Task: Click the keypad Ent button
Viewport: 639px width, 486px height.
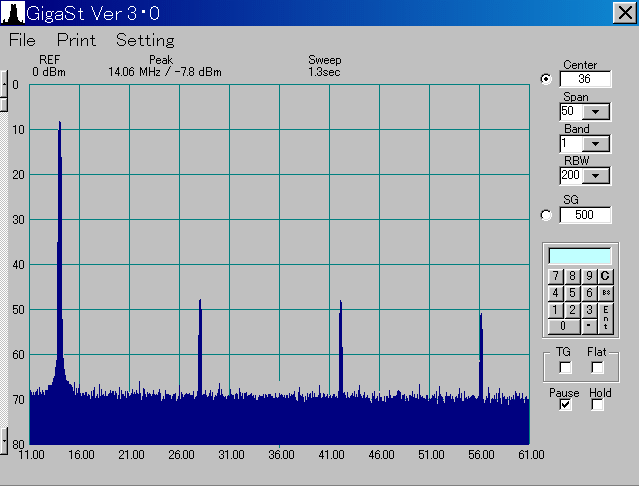Action: coord(606,318)
